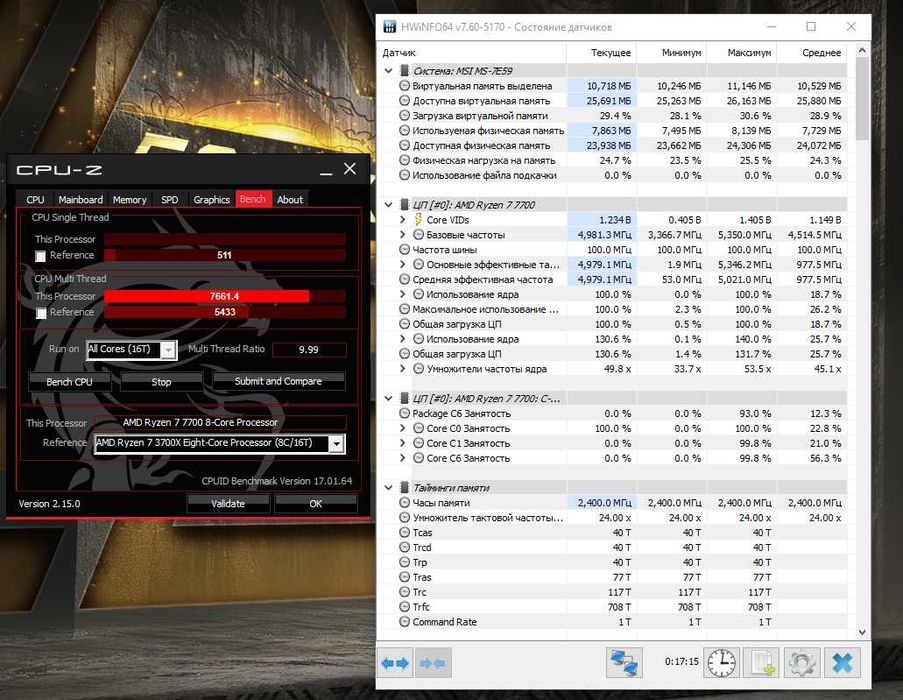Switch to the Mainboard tab
903x700 pixels.
click(81, 199)
